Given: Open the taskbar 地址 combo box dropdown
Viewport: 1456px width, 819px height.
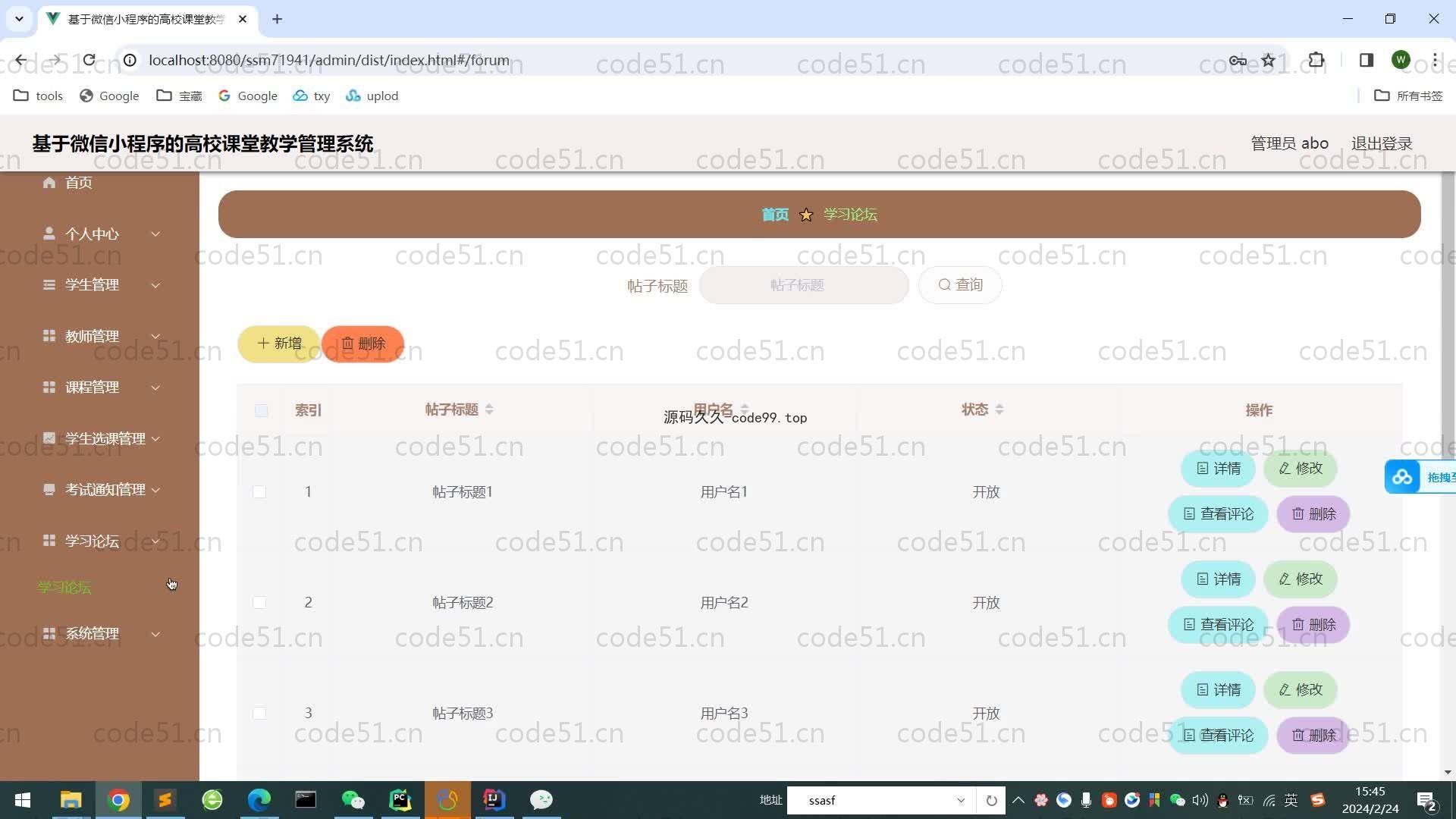Looking at the screenshot, I should point(961,800).
